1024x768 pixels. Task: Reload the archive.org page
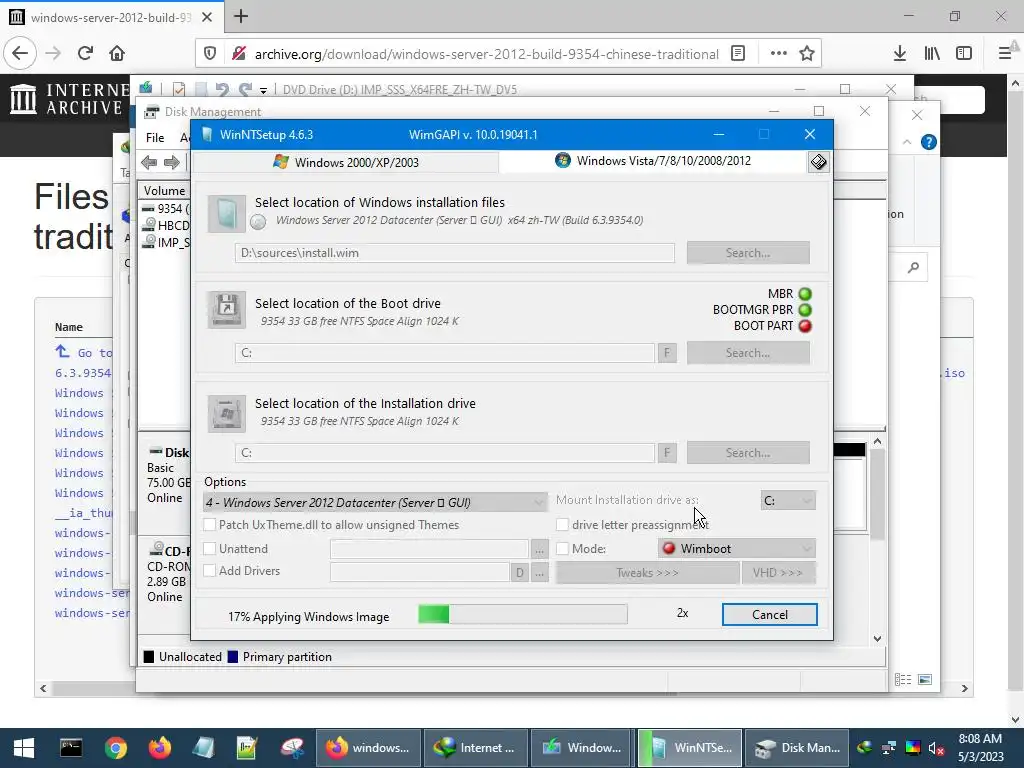pyautogui.click(x=85, y=53)
